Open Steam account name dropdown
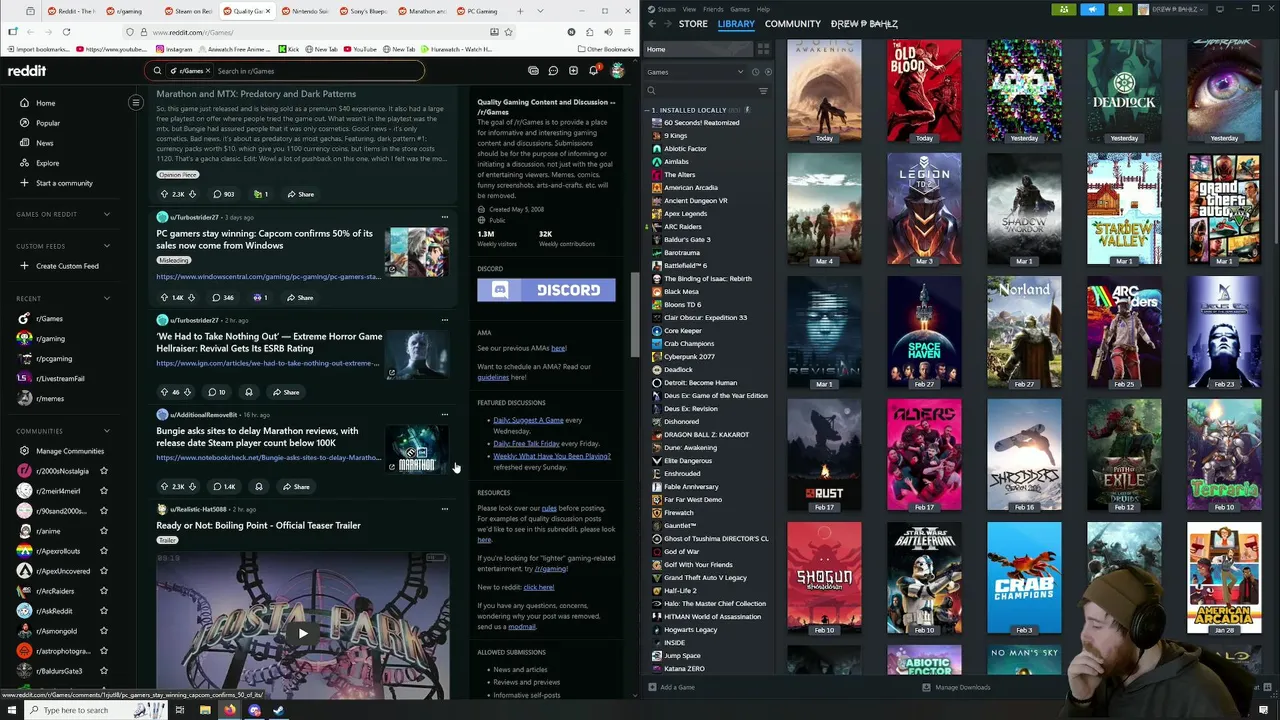 [x=1174, y=9]
